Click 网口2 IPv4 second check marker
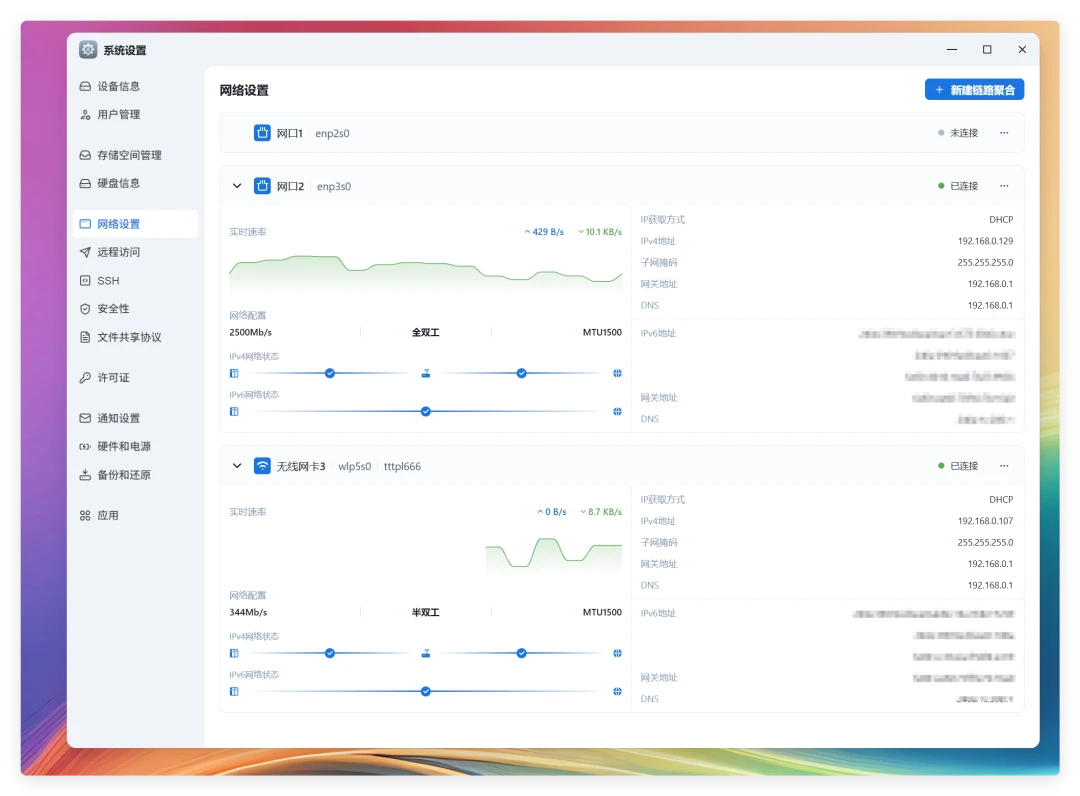The height and width of the screenshot is (796, 1080). point(521,373)
